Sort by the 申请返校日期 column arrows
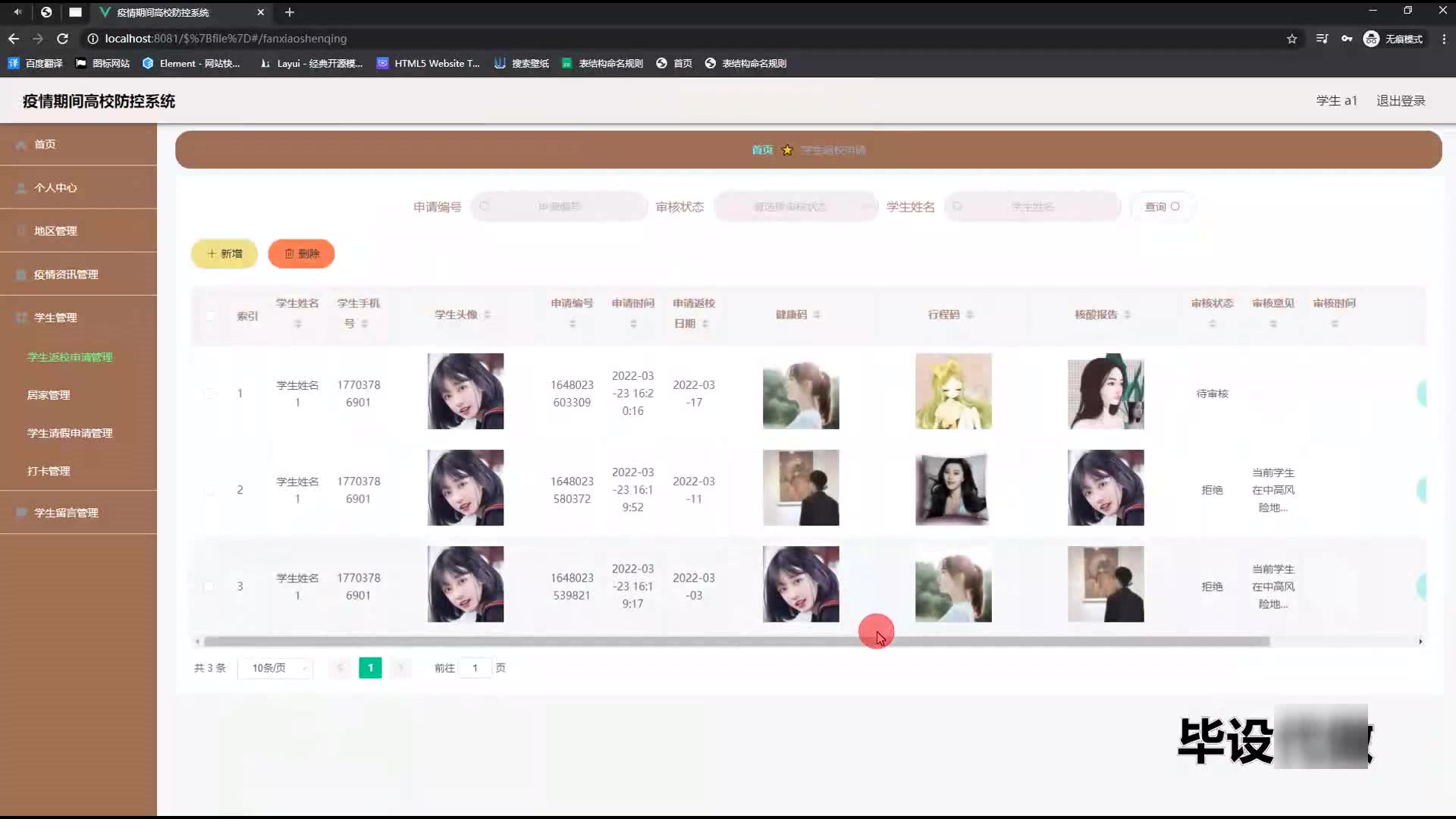Screen dimensions: 1456x819 pos(705,324)
